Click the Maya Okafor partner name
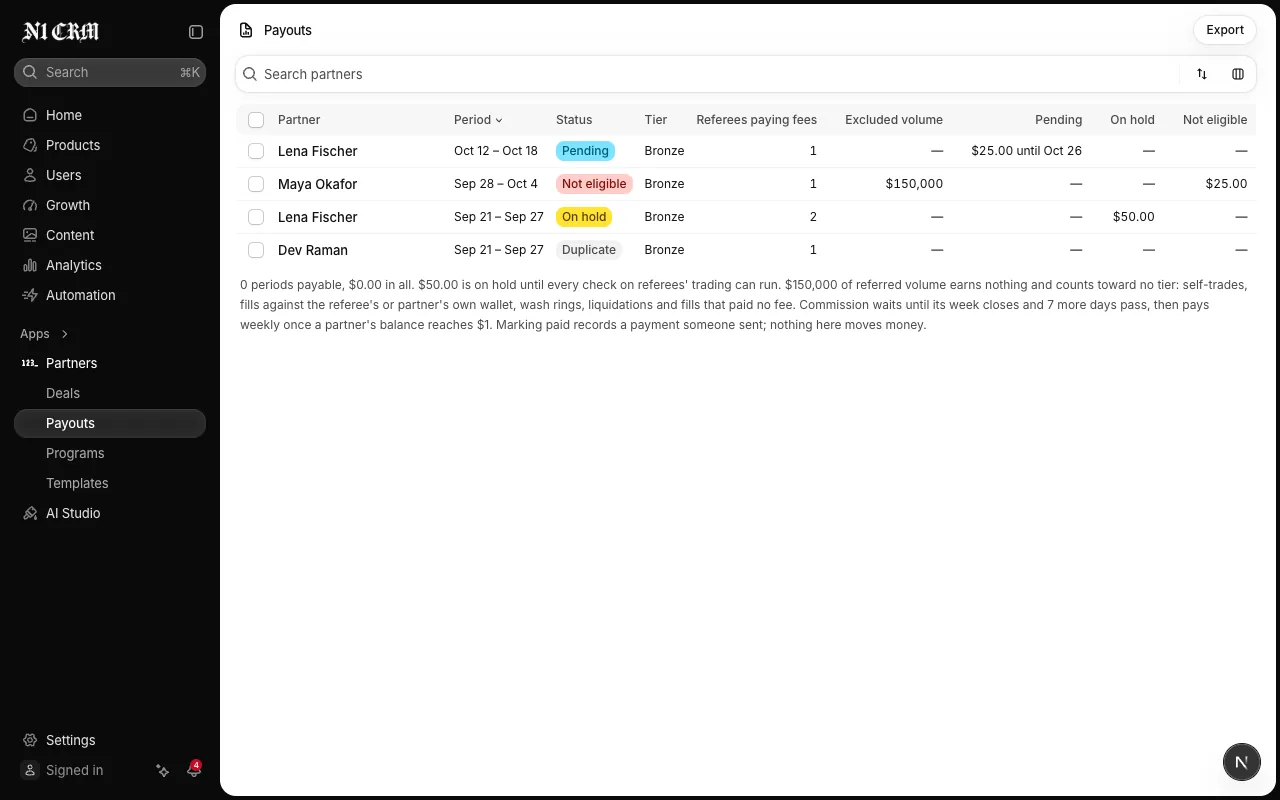The height and width of the screenshot is (800, 1280). [317, 184]
